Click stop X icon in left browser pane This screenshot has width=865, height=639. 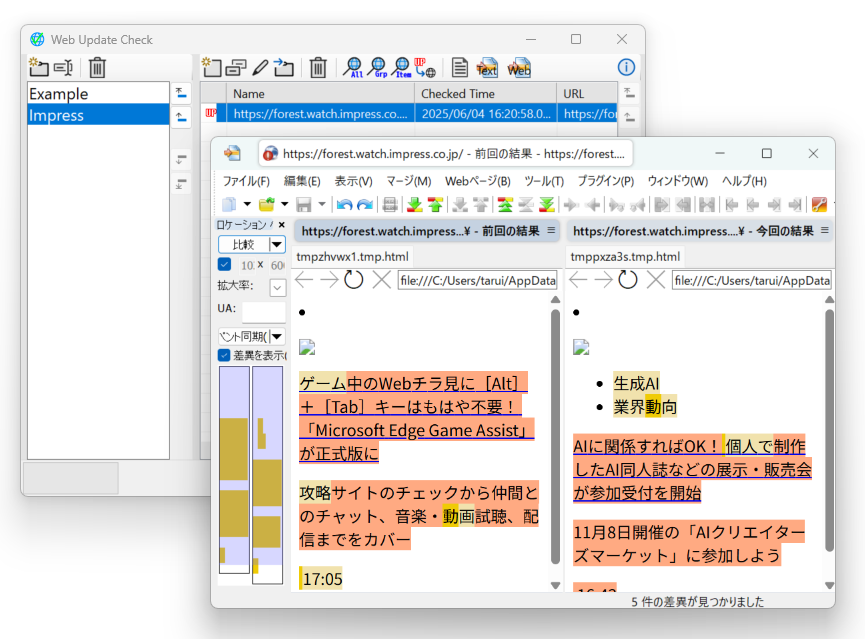[x=381, y=280]
